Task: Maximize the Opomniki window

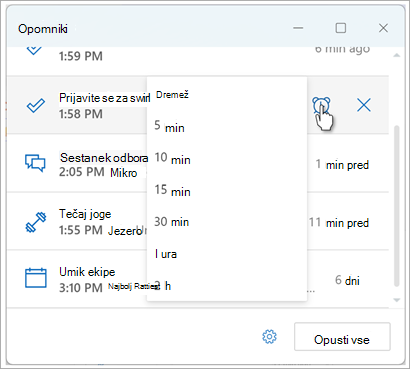Action: [340, 28]
